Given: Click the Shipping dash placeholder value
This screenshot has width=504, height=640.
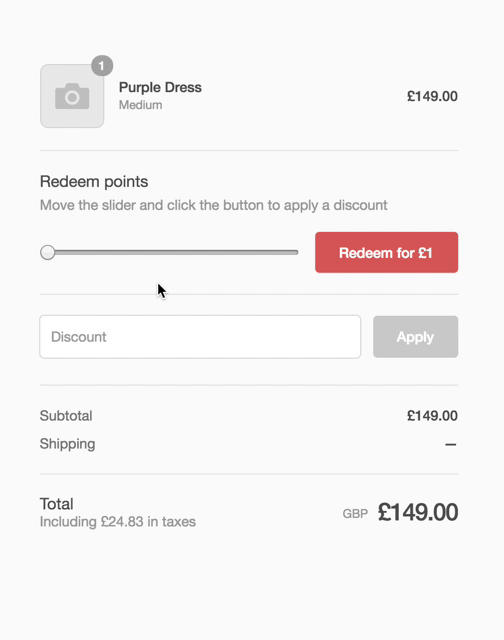Looking at the screenshot, I should 451,444.
